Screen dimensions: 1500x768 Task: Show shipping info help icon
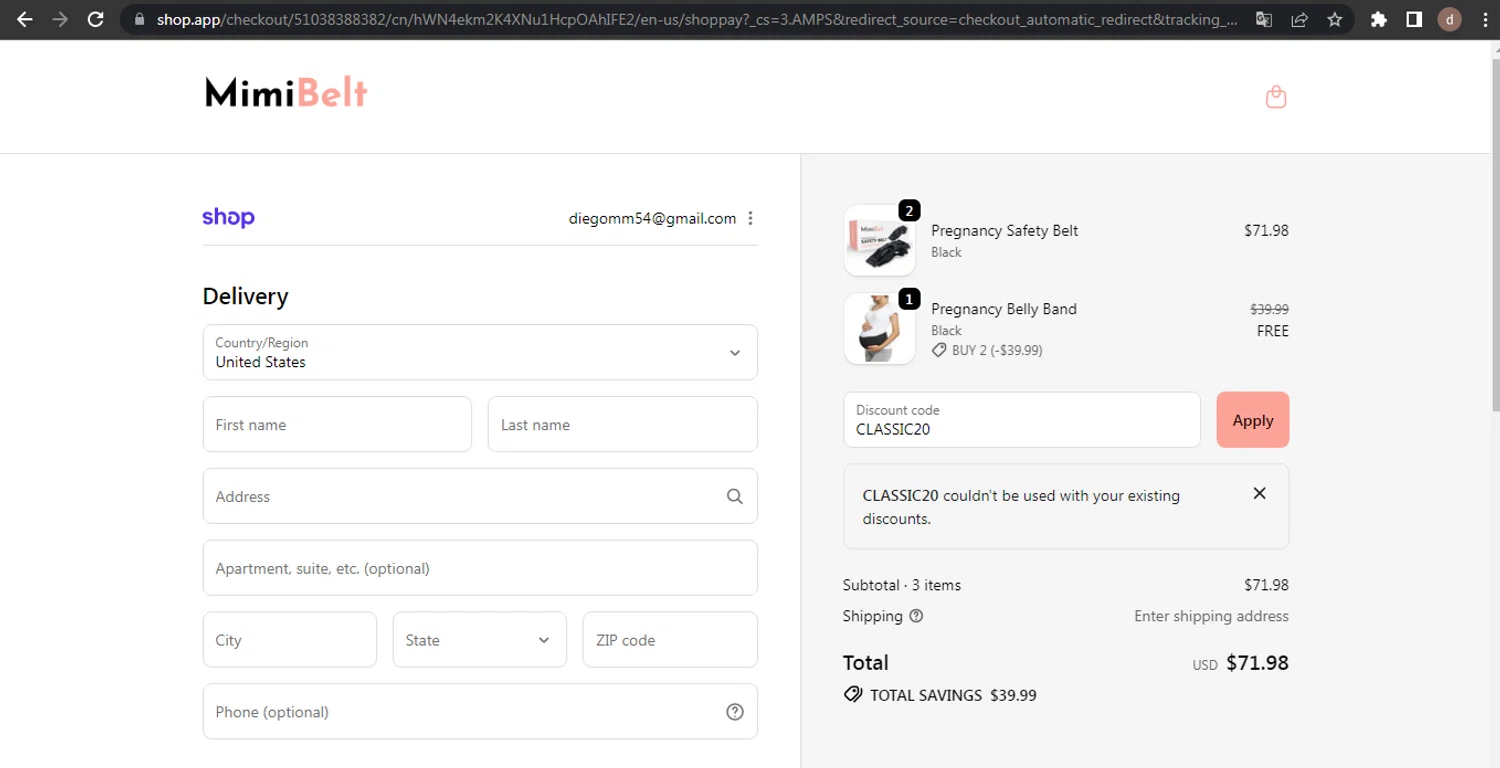coord(916,616)
